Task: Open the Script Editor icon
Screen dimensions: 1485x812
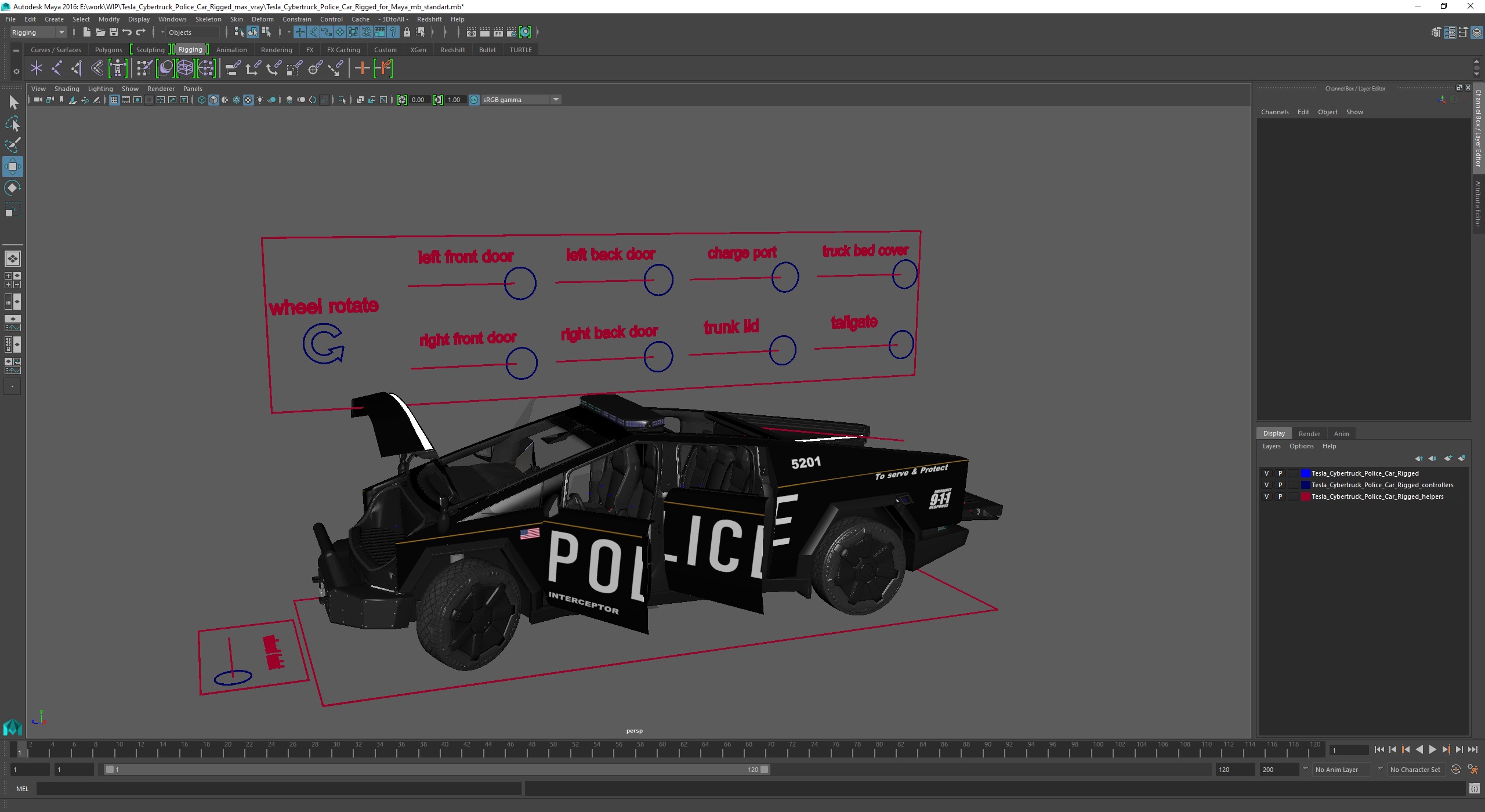Action: point(1474,788)
